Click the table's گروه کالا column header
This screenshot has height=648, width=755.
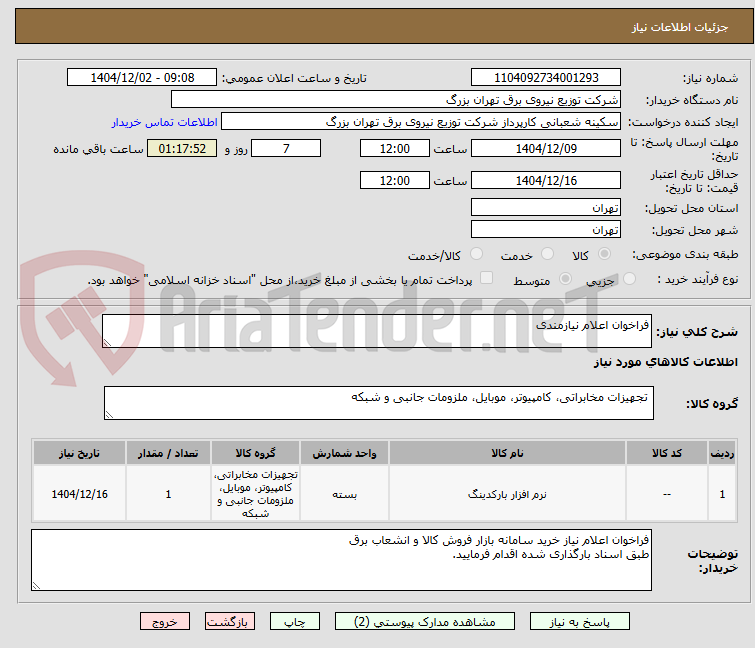pyautogui.click(x=255, y=453)
